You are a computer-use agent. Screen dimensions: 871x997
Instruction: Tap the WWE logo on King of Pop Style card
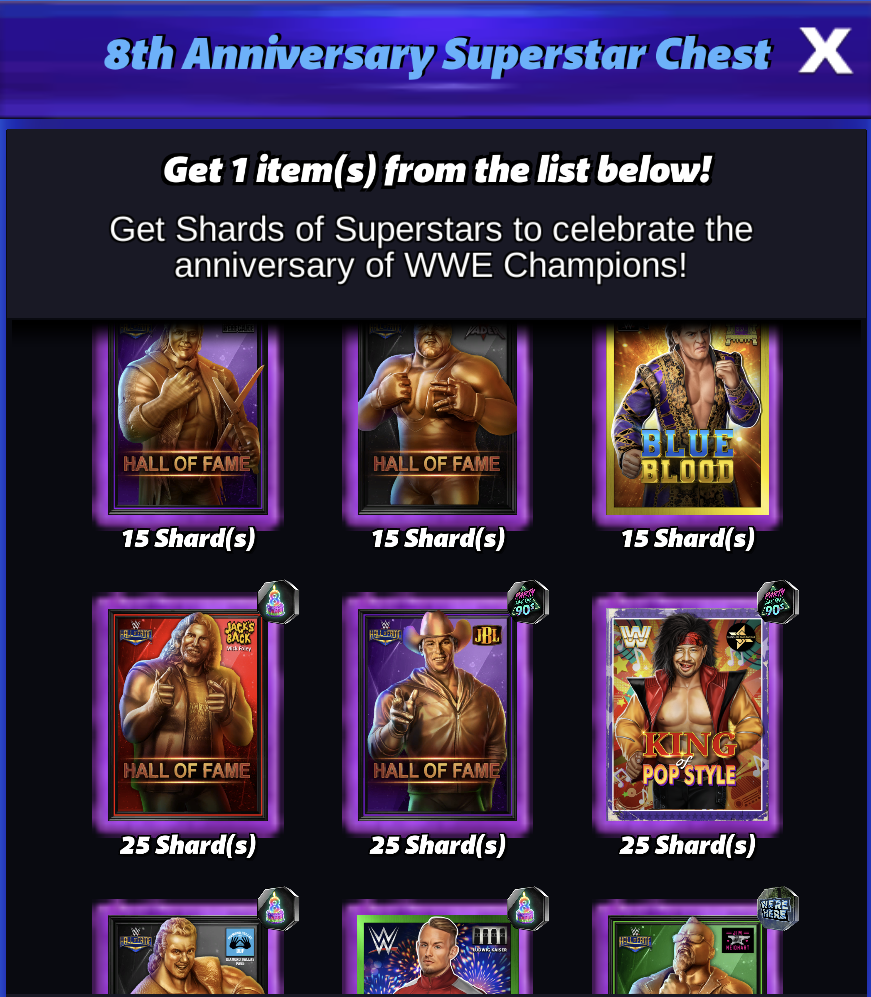(x=635, y=636)
